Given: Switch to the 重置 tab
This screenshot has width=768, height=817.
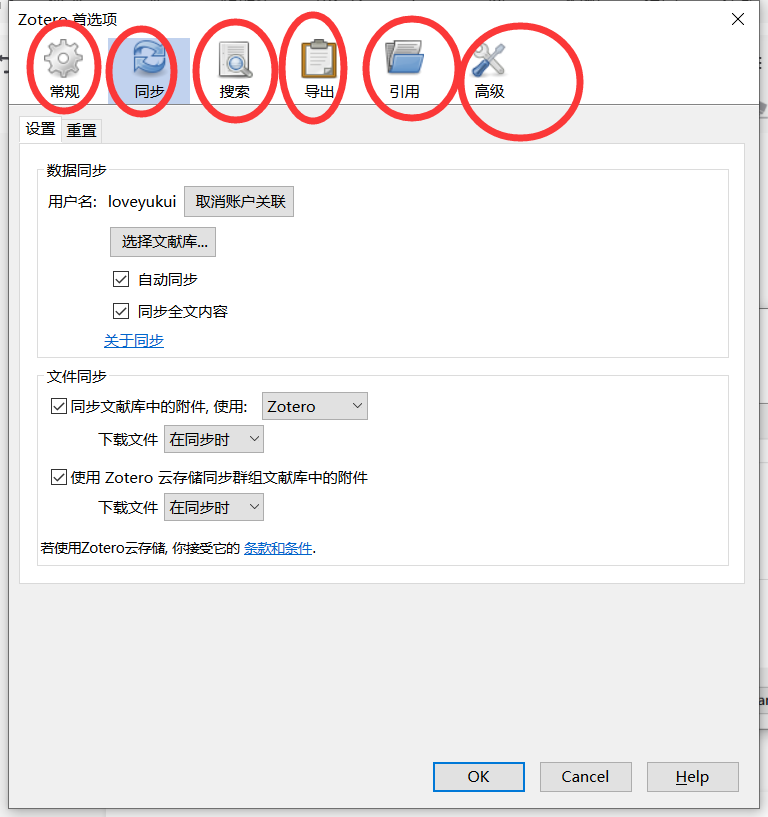Looking at the screenshot, I should tap(81, 130).
